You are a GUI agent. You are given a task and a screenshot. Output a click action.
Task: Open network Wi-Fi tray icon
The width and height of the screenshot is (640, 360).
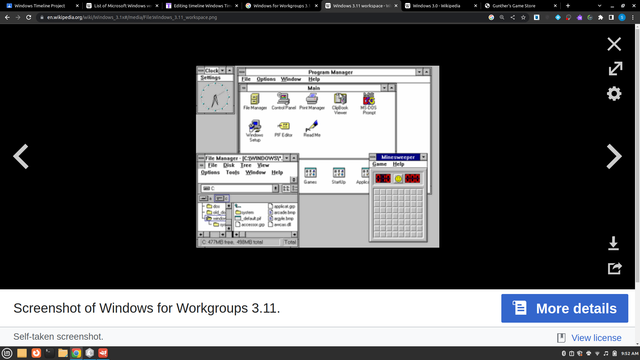click(x=597, y=353)
